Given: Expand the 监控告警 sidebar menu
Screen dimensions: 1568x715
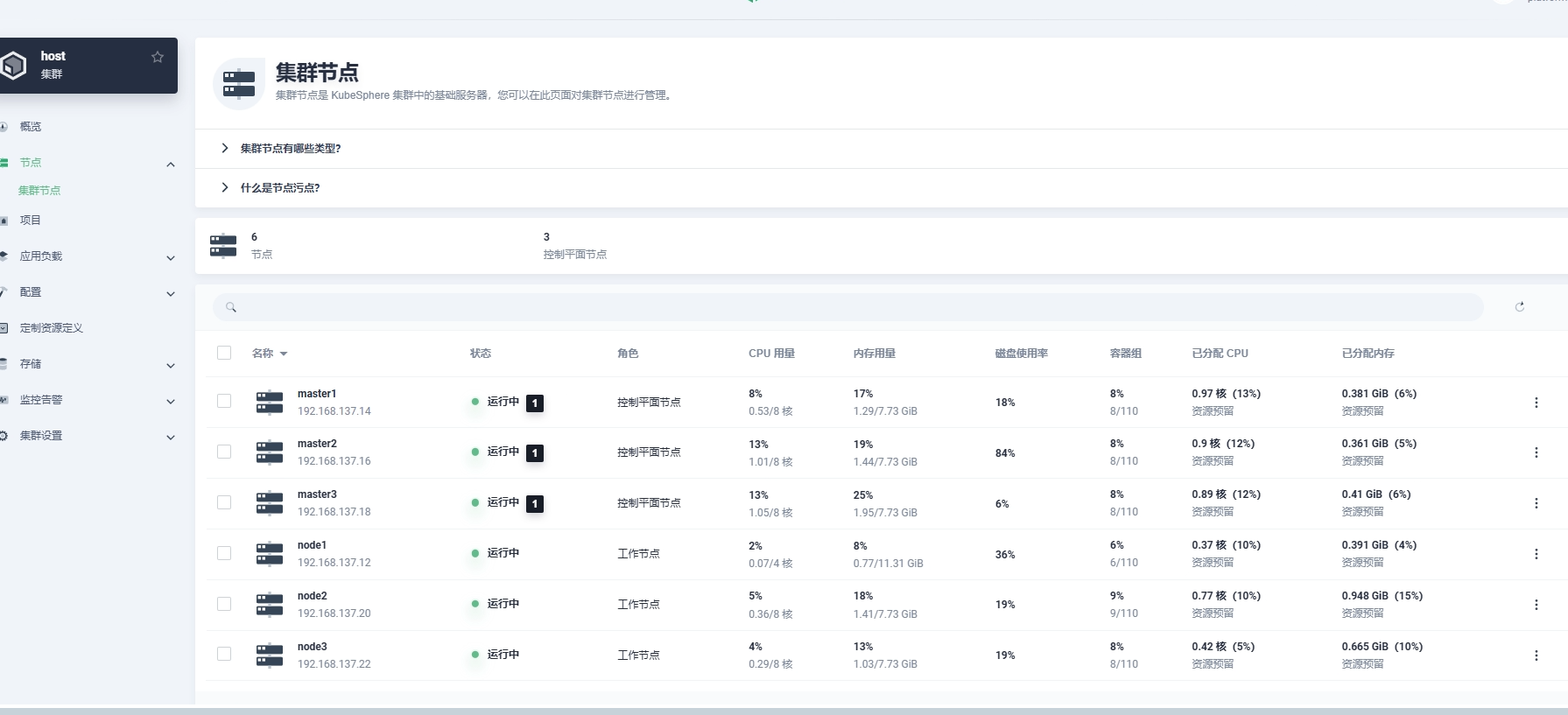Looking at the screenshot, I should coord(171,402).
